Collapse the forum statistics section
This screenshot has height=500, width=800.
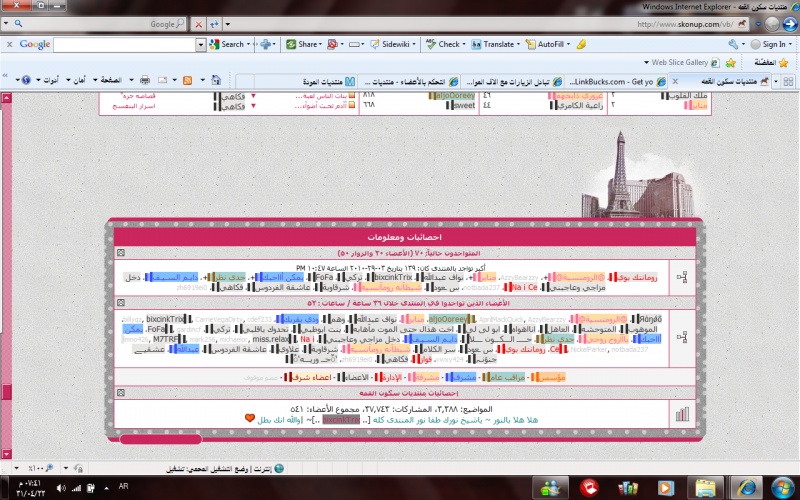tap(122, 393)
